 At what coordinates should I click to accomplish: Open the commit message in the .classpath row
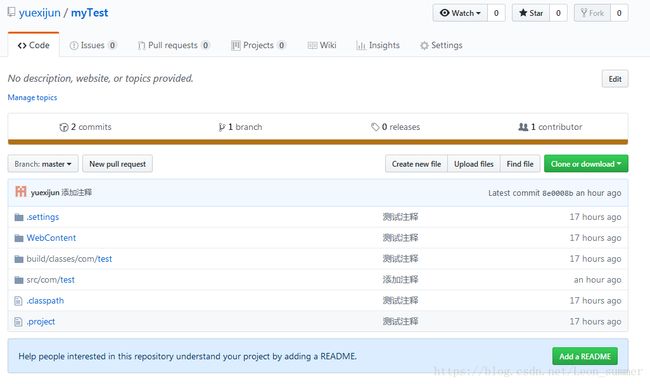coord(400,301)
